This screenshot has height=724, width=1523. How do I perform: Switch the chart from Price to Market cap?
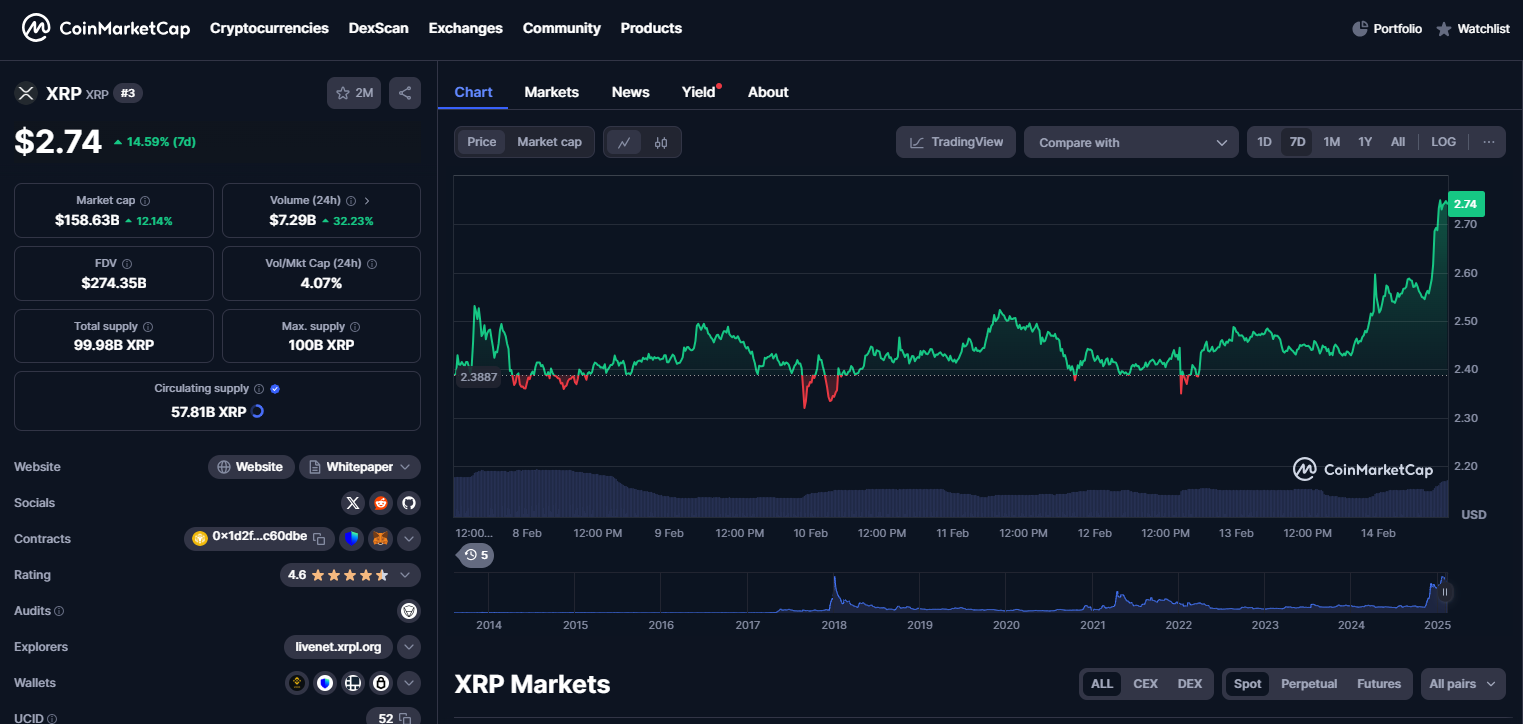pyautogui.click(x=548, y=141)
